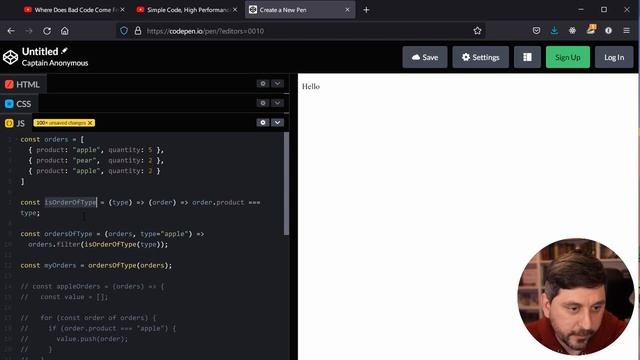Screen dimensions: 640x360
Task: Click 'const orders = [' code line
Action: (x=52, y=139)
